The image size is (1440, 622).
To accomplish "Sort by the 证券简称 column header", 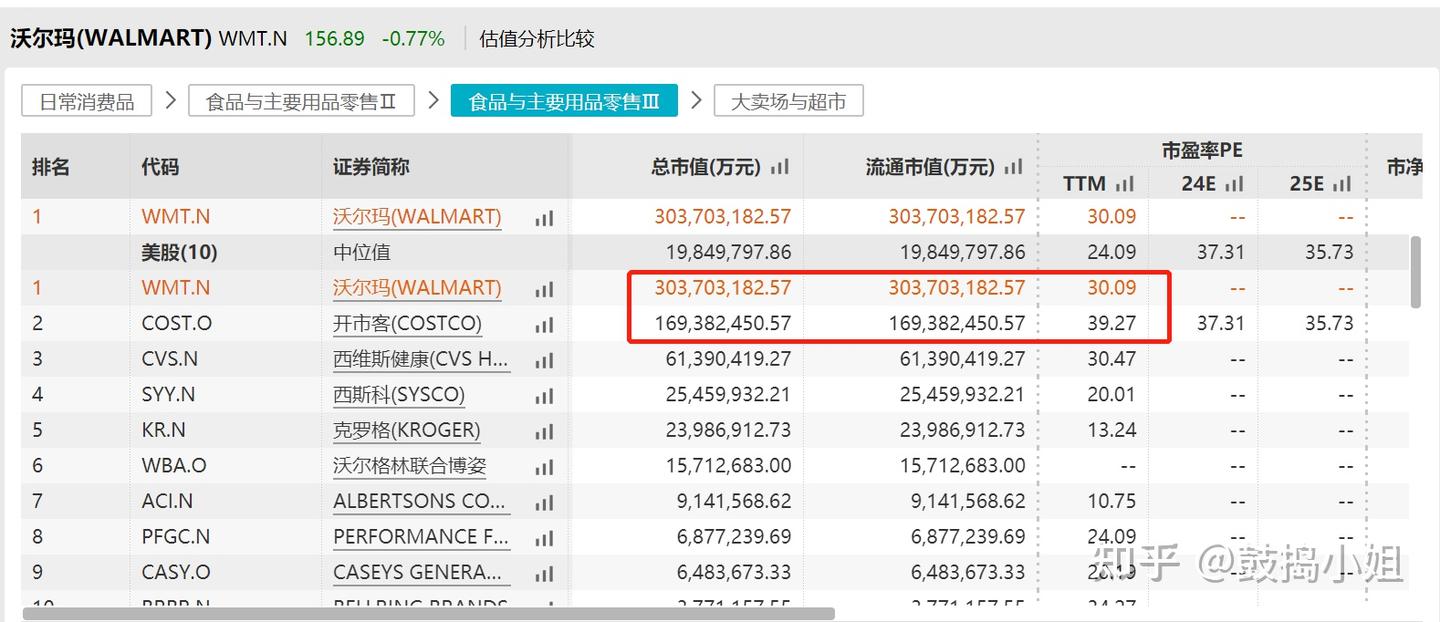I will tap(371, 167).
